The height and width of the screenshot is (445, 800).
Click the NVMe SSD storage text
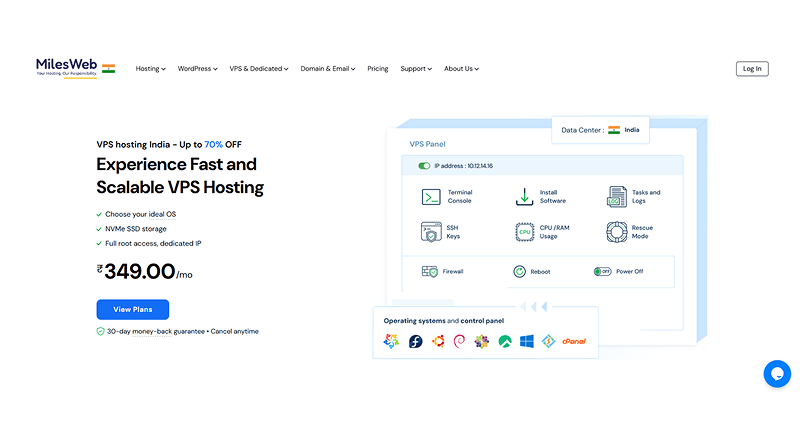click(136, 229)
